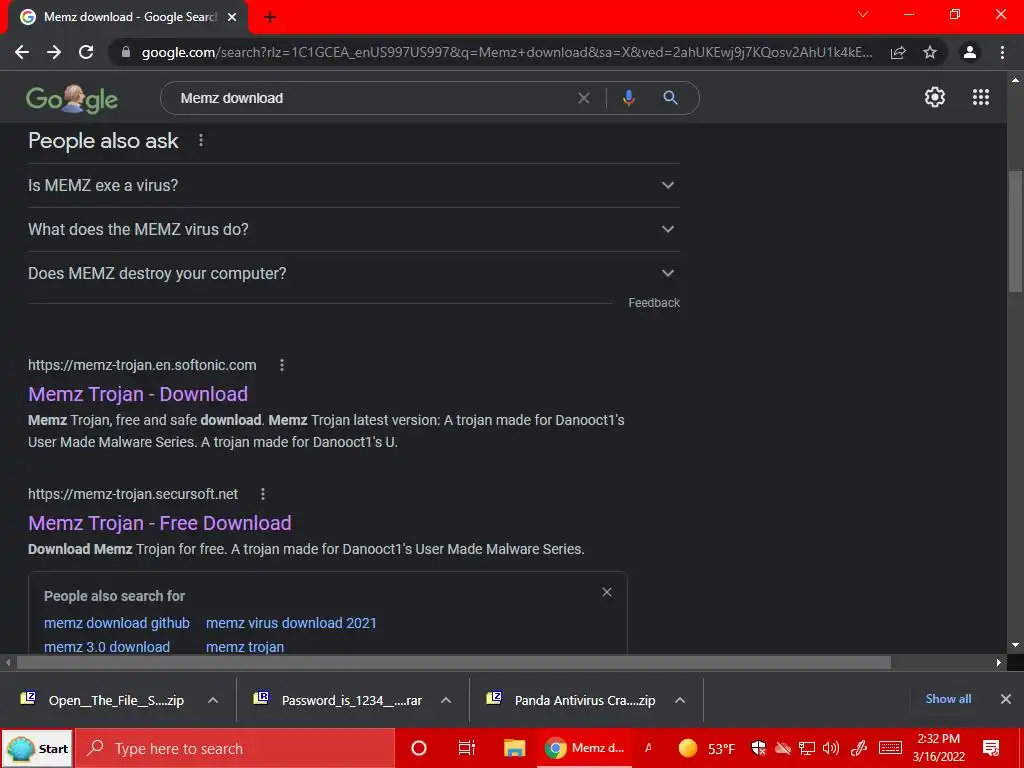Click in the Google search input field
Viewport: 1024px width, 768px height.
point(372,98)
